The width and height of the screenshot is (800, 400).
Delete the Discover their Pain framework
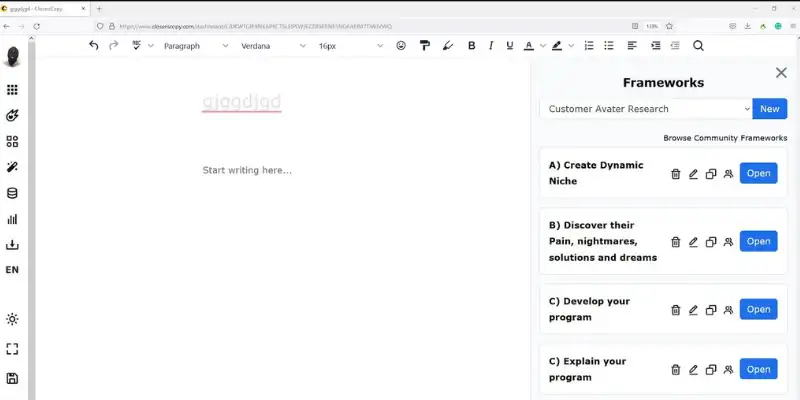(676, 242)
